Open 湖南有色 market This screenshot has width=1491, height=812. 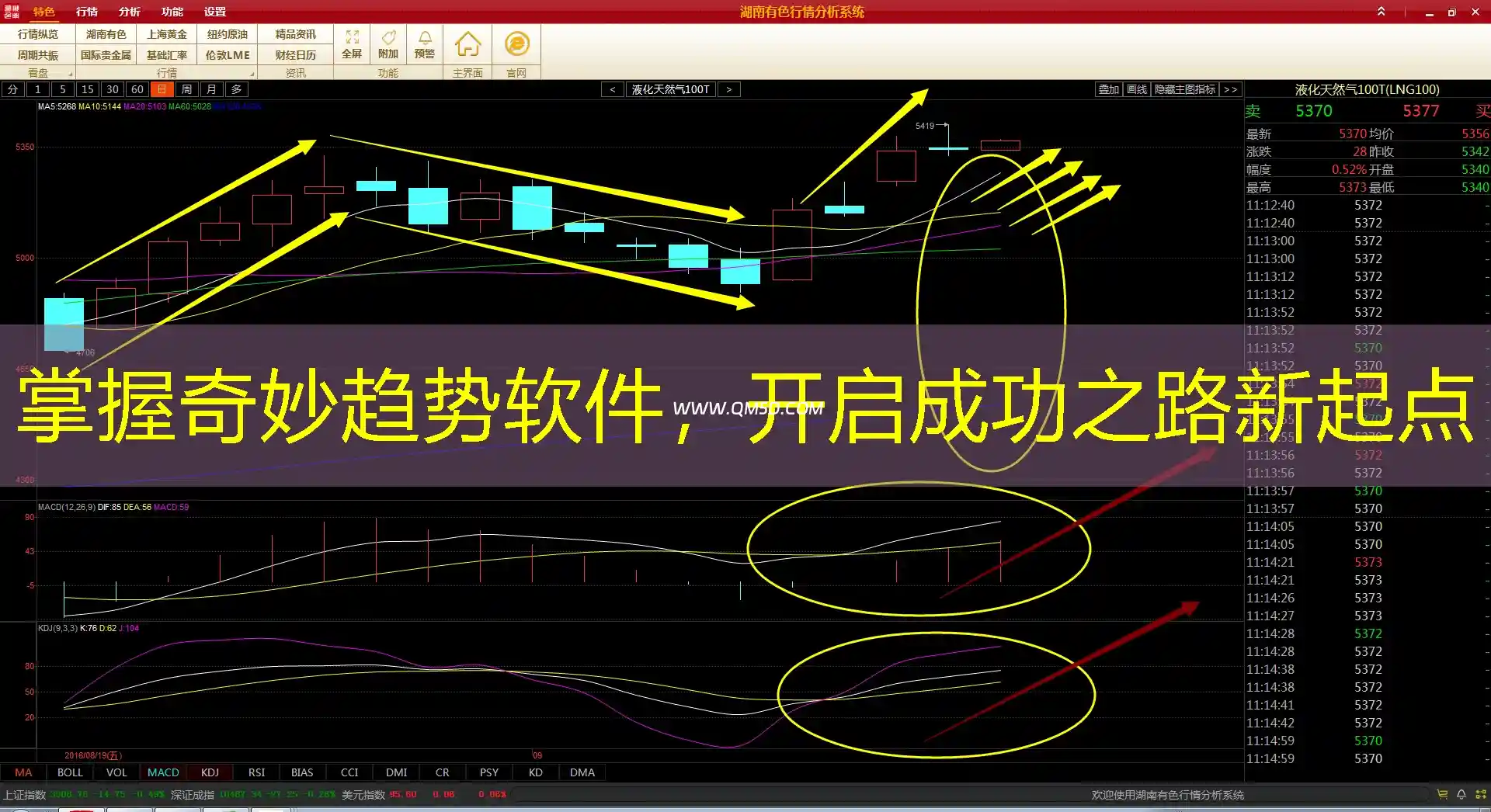click(106, 34)
